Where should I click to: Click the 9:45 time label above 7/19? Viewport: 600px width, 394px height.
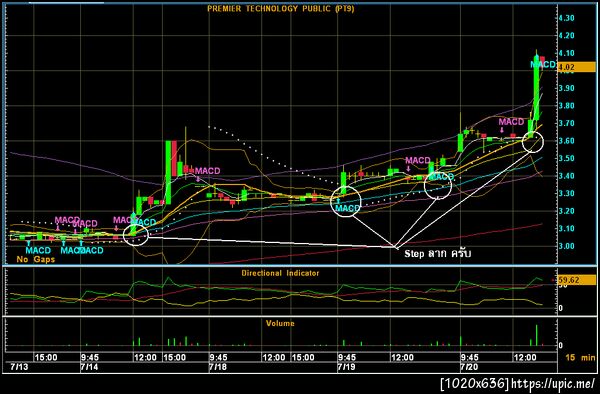coord(346,358)
